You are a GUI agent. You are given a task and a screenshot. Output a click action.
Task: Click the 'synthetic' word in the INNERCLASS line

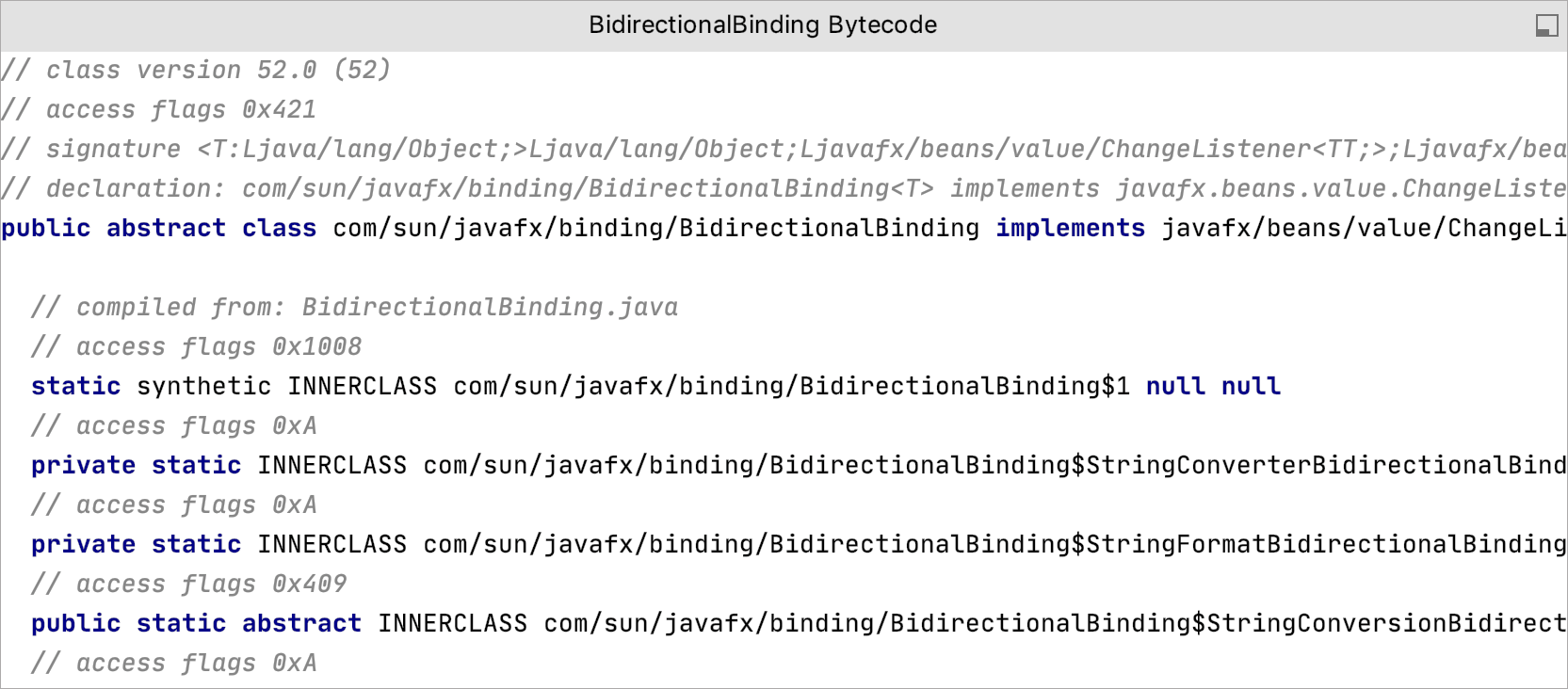pyautogui.click(x=203, y=387)
